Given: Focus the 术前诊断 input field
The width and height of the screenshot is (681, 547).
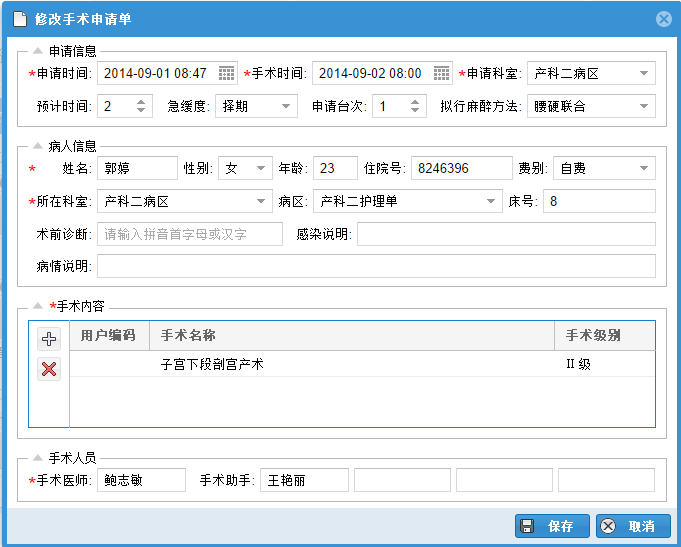Looking at the screenshot, I should (x=190, y=234).
